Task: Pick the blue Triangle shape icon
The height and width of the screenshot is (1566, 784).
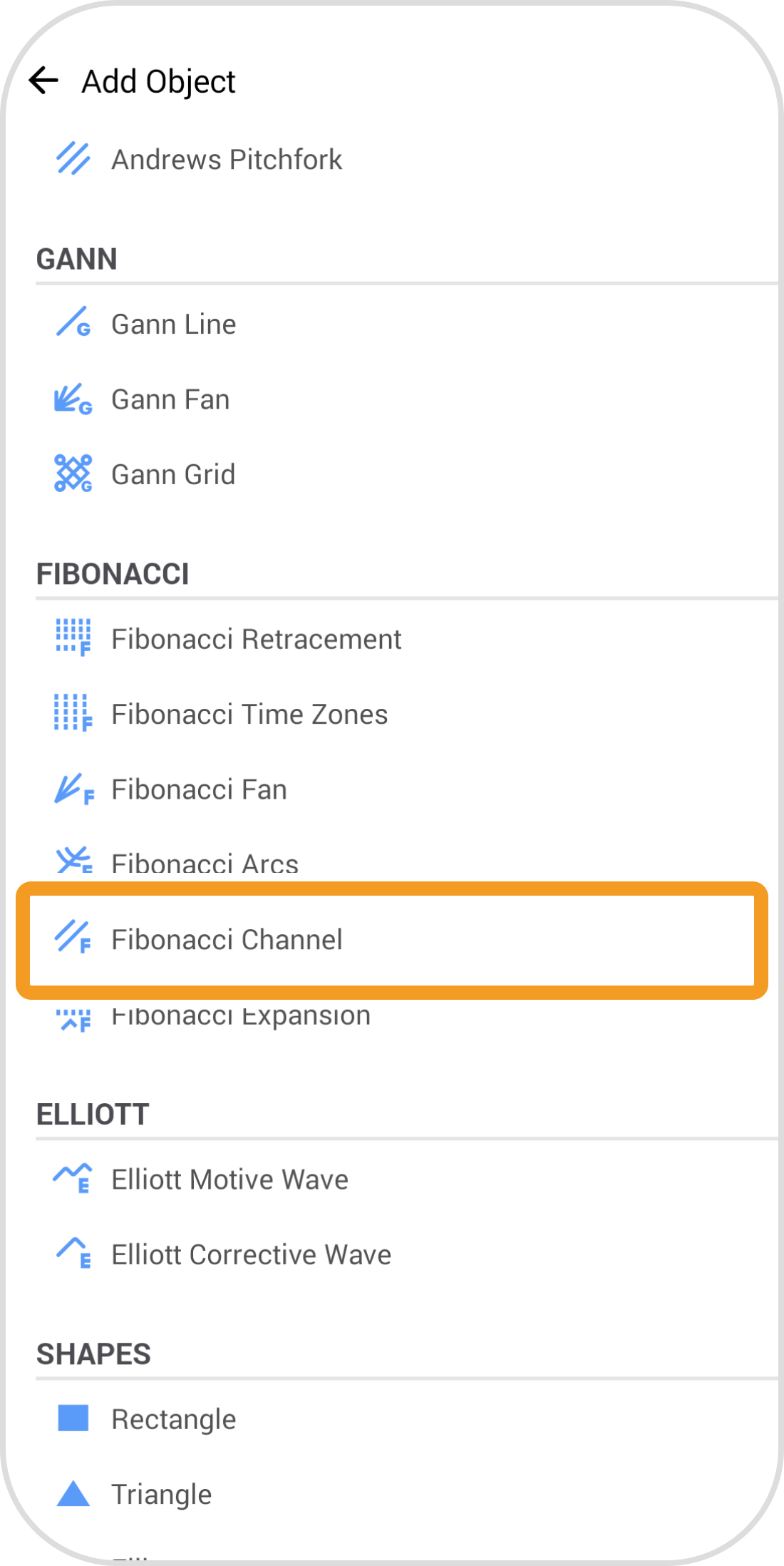Action: pos(73,1493)
